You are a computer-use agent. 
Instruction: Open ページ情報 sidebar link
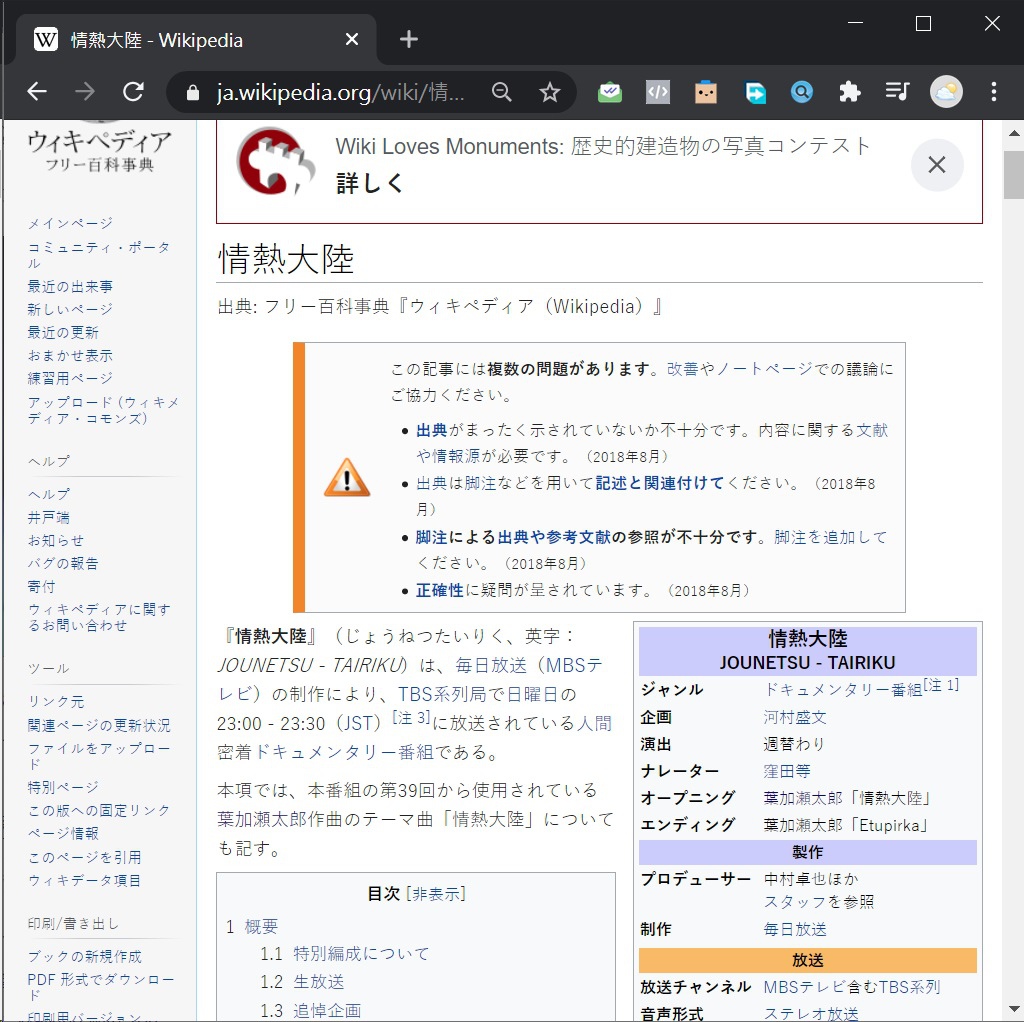(63, 834)
